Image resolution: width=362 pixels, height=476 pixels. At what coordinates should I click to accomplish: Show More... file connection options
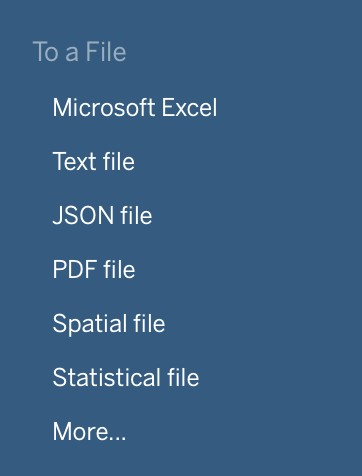[89, 431]
